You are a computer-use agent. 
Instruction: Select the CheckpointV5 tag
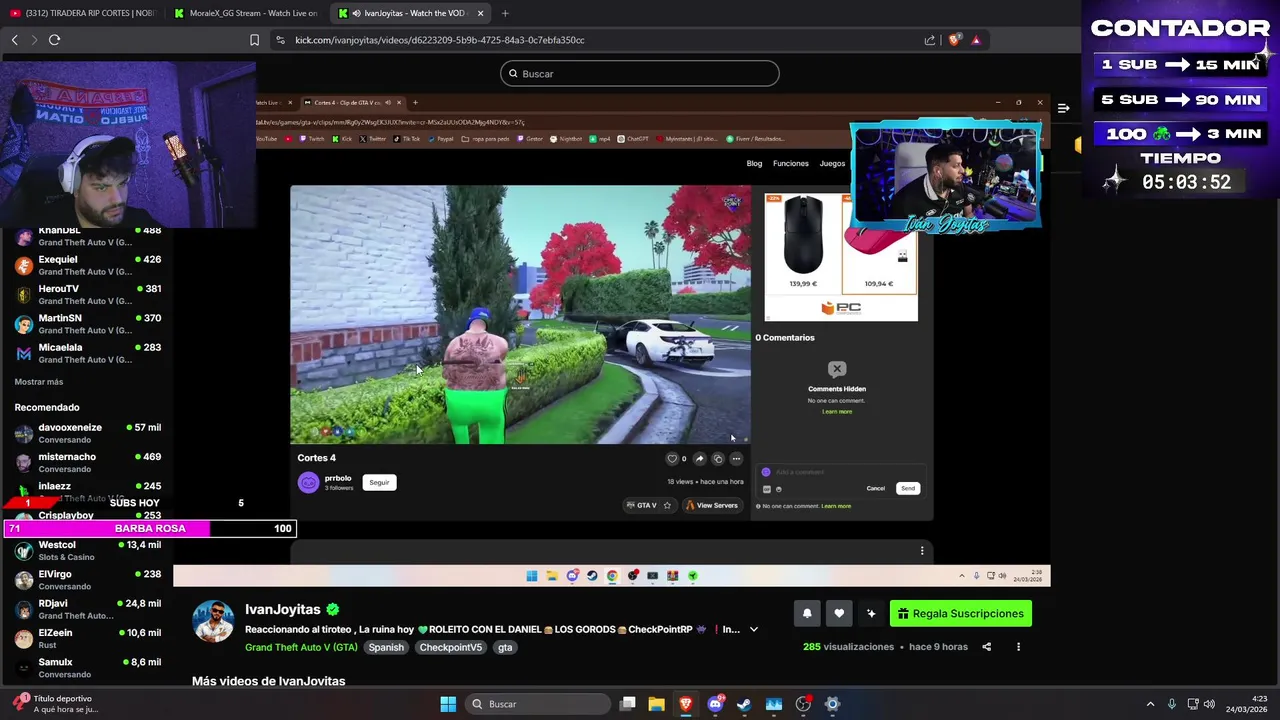(x=451, y=647)
